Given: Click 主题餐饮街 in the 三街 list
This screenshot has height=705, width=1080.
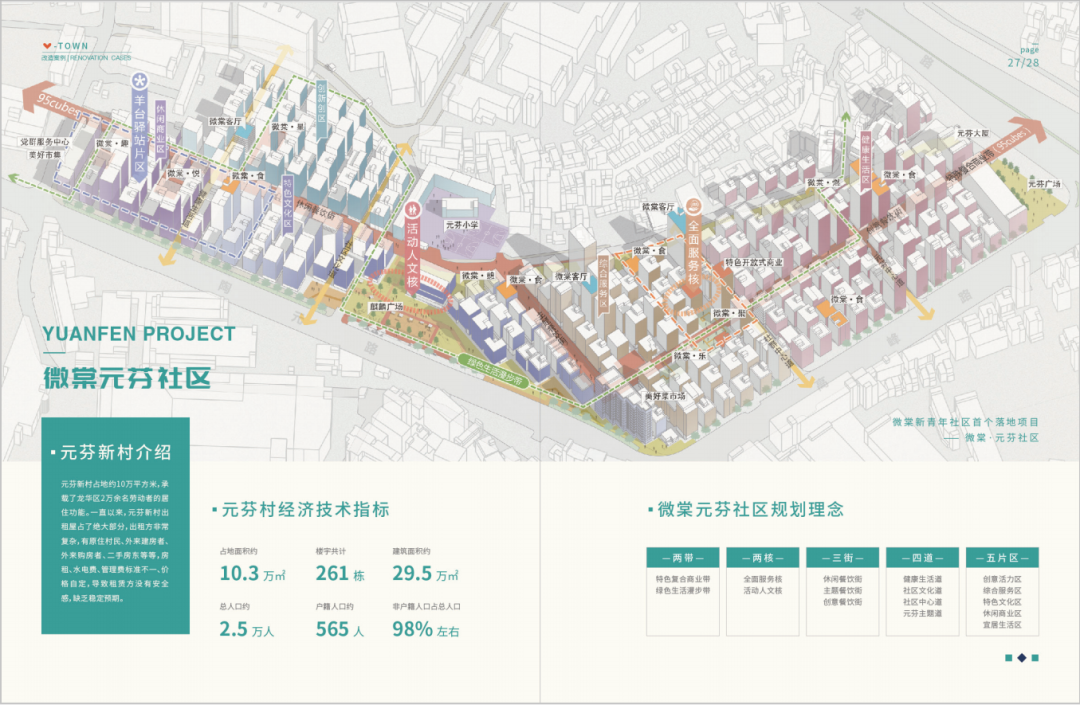Looking at the screenshot, I should [842, 591].
